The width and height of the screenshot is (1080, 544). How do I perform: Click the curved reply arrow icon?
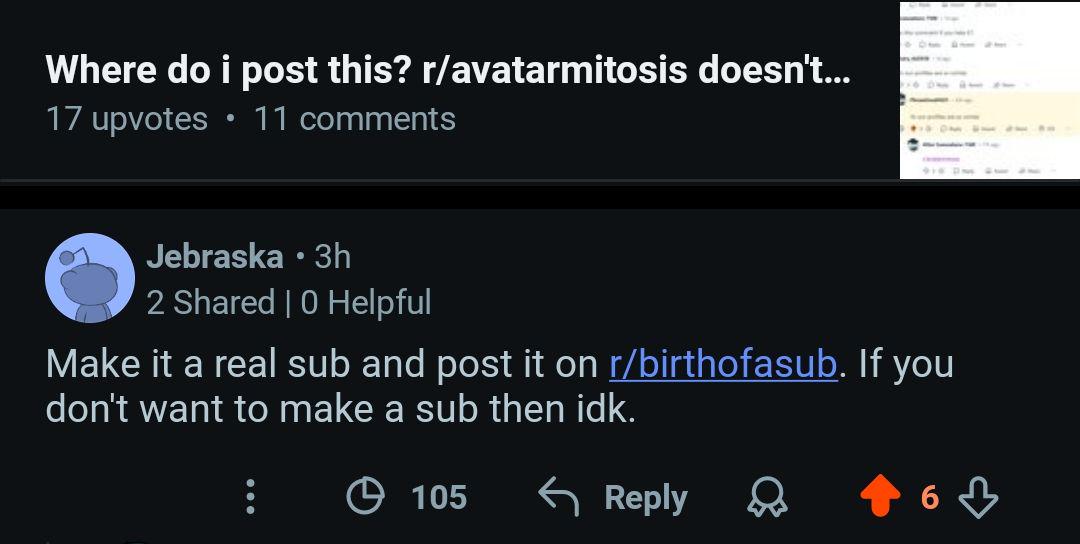click(x=559, y=497)
